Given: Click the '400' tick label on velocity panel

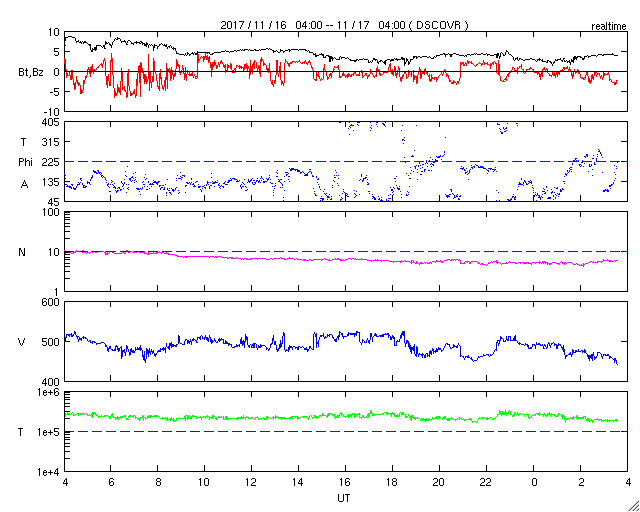Looking at the screenshot, I should [x=51, y=382].
